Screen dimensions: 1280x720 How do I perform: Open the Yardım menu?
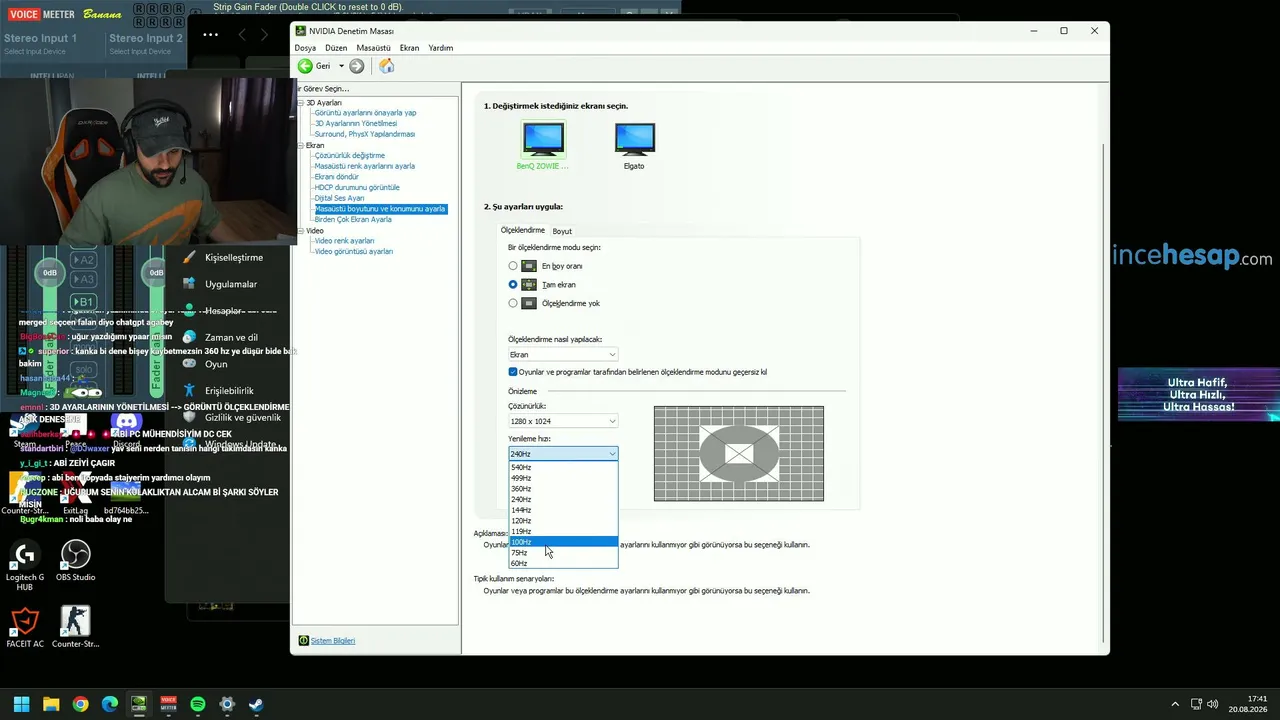[440, 48]
